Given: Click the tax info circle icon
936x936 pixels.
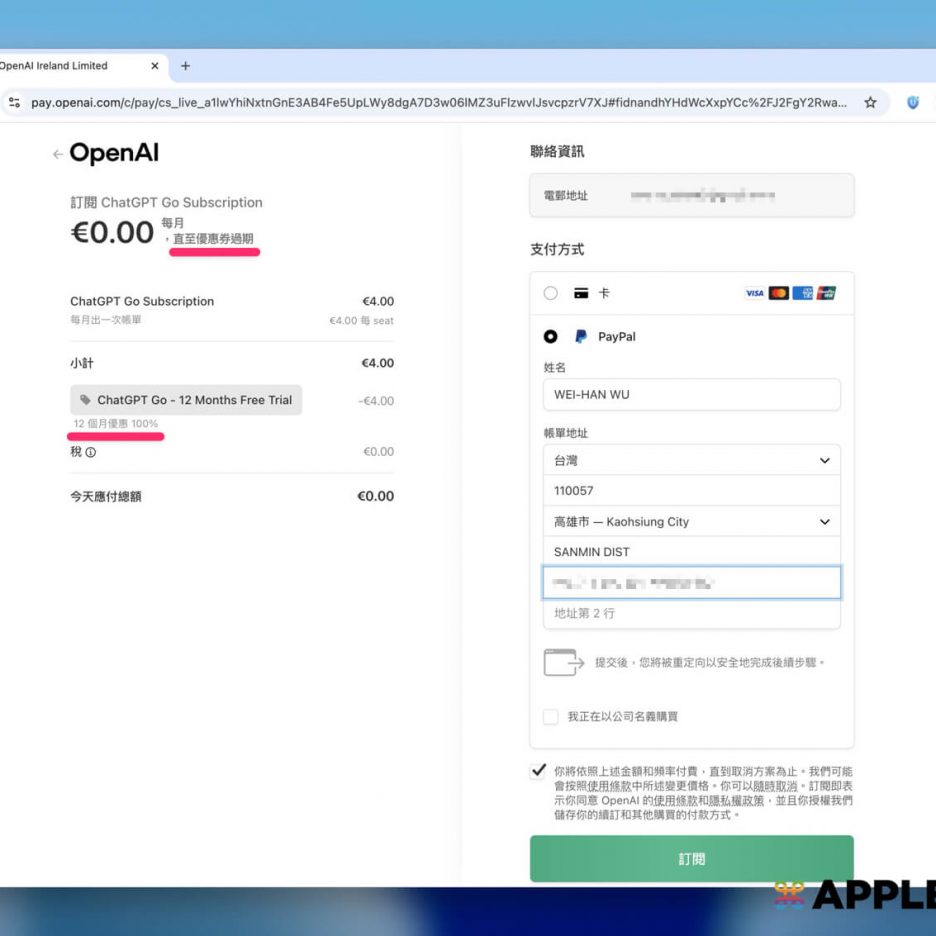Looking at the screenshot, I should (x=91, y=452).
